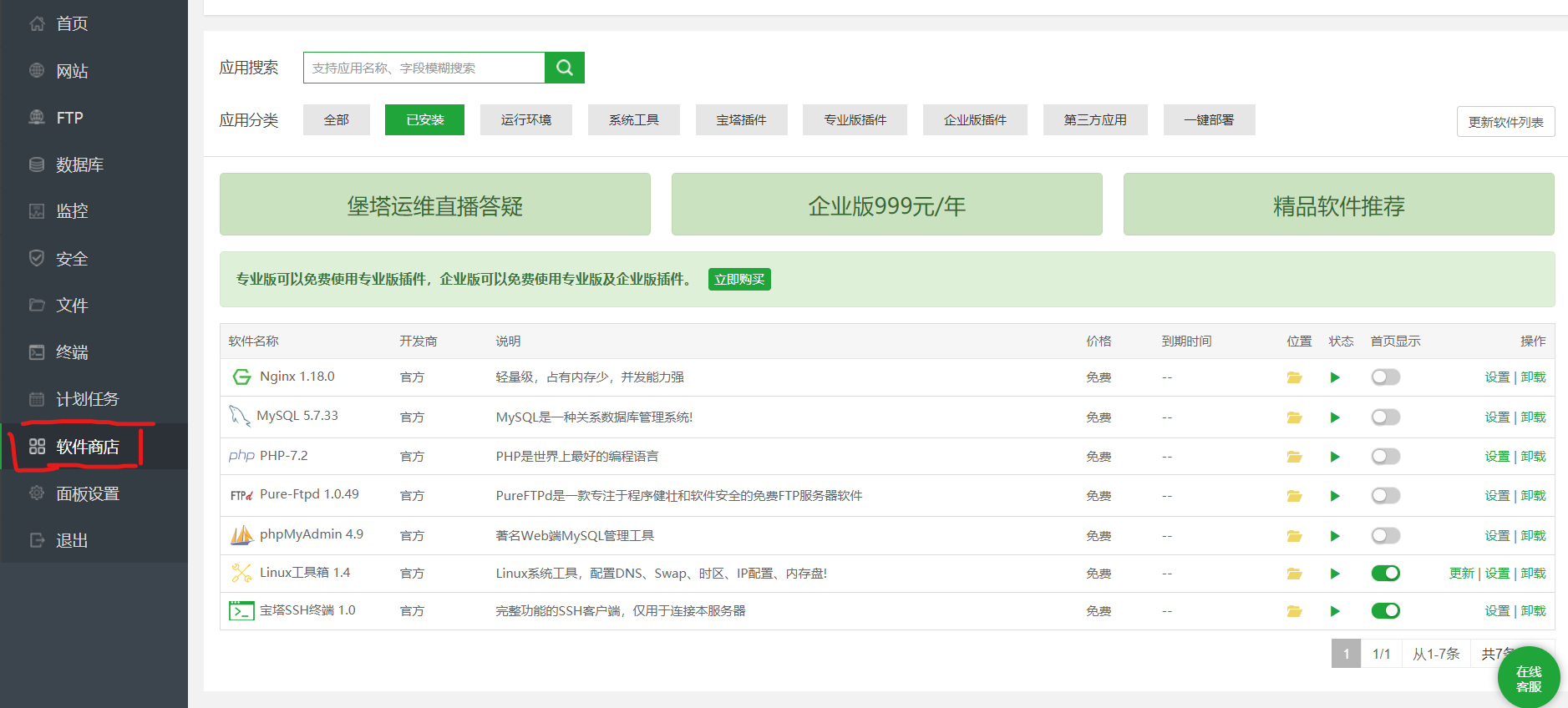Click the running status arrow for PHP-7.2
Image resolution: width=1568 pixels, height=708 pixels.
point(1335,457)
